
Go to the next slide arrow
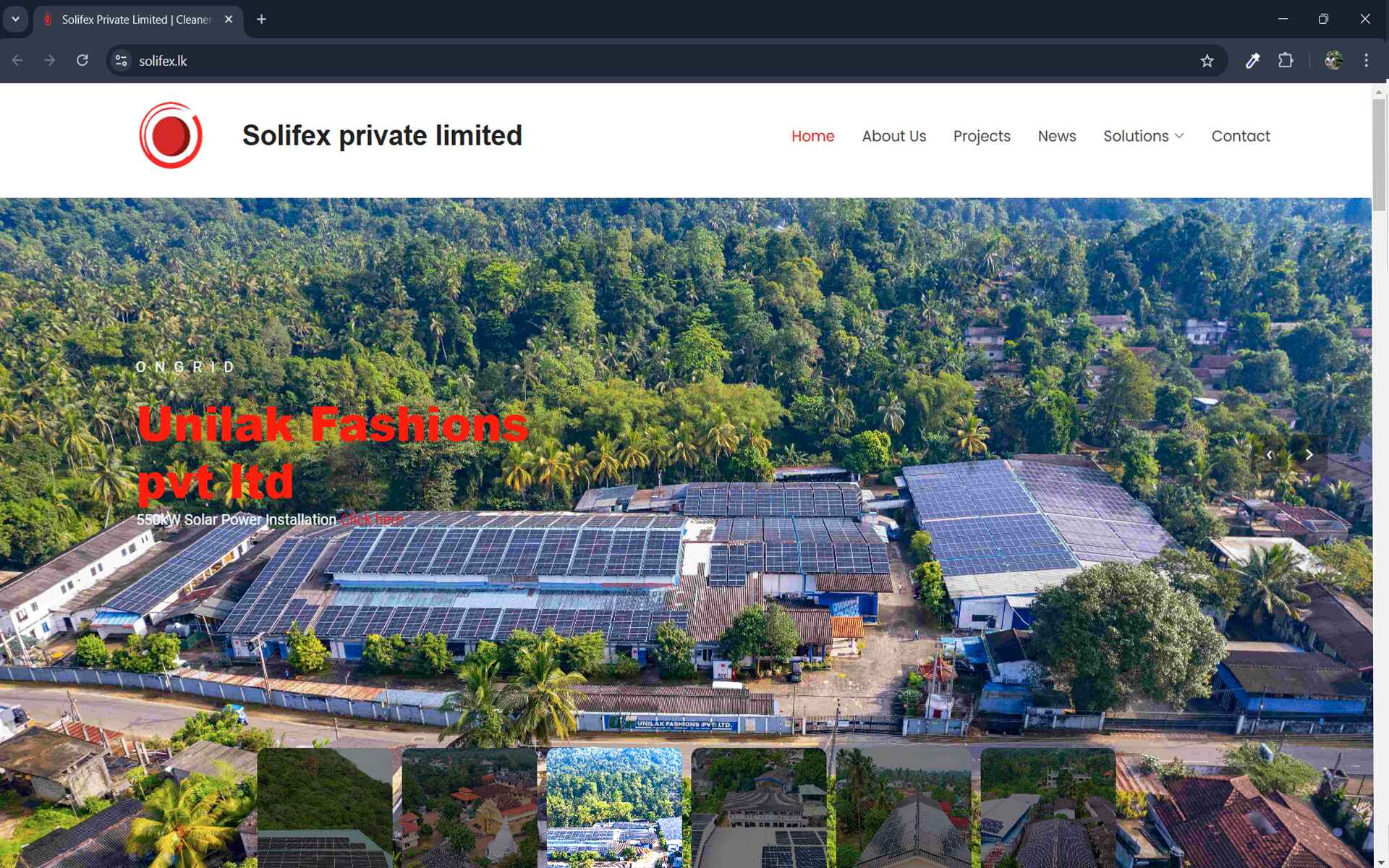point(1309,455)
